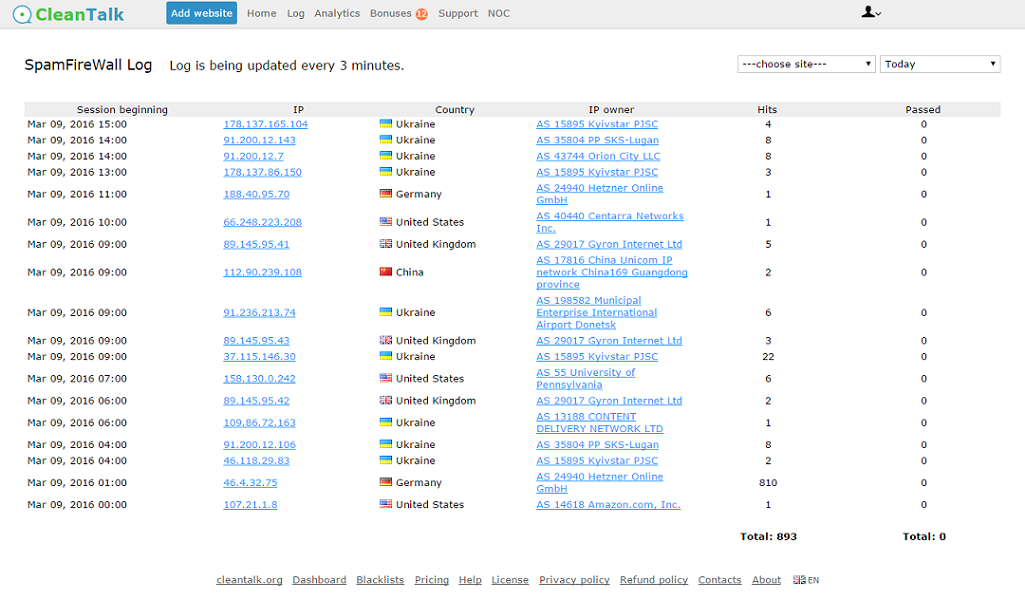
Task: Open cleantalk.org footer link
Action: point(249,580)
